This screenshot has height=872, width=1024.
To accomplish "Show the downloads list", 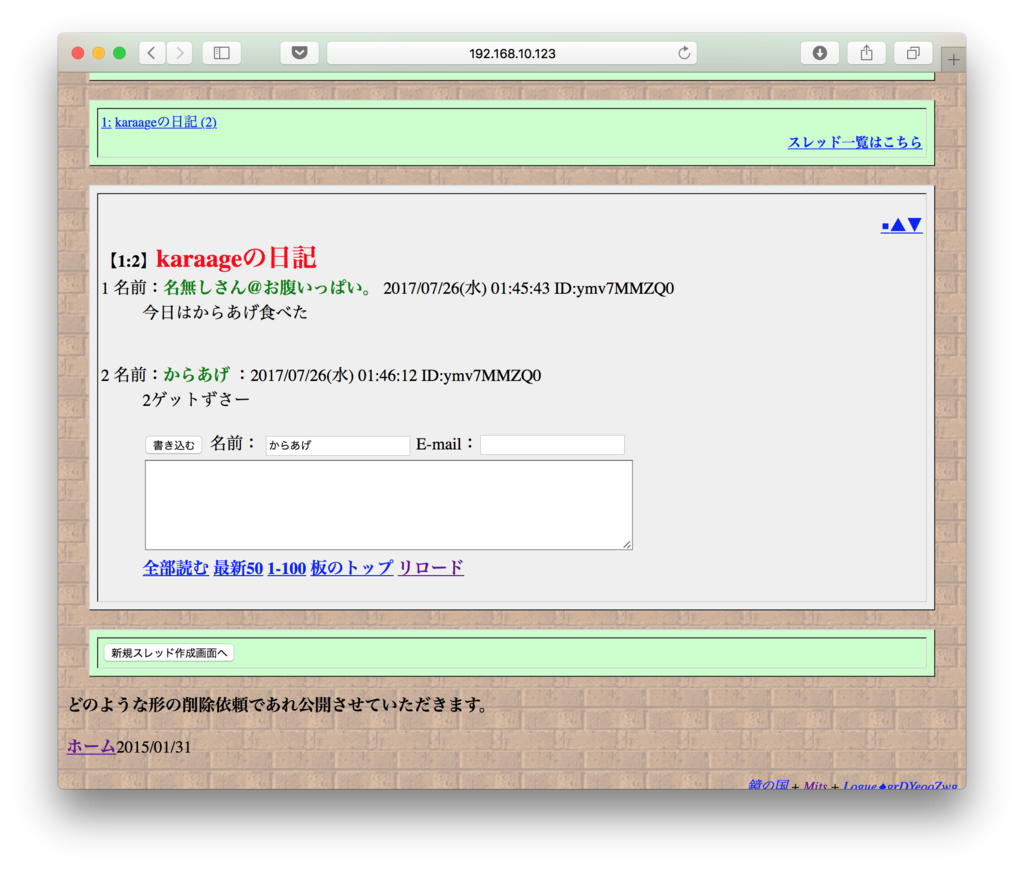I will pyautogui.click(x=820, y=52).
